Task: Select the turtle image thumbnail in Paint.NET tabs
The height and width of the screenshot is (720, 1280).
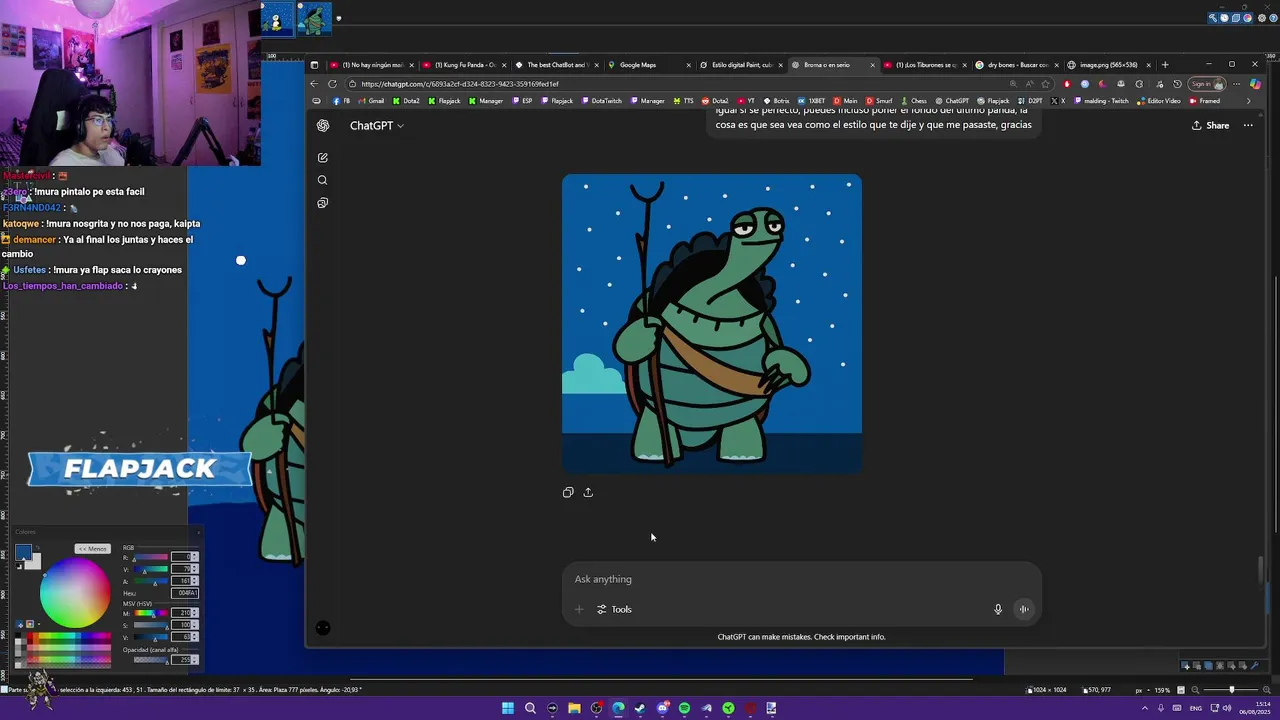Action: click(313, 19)
